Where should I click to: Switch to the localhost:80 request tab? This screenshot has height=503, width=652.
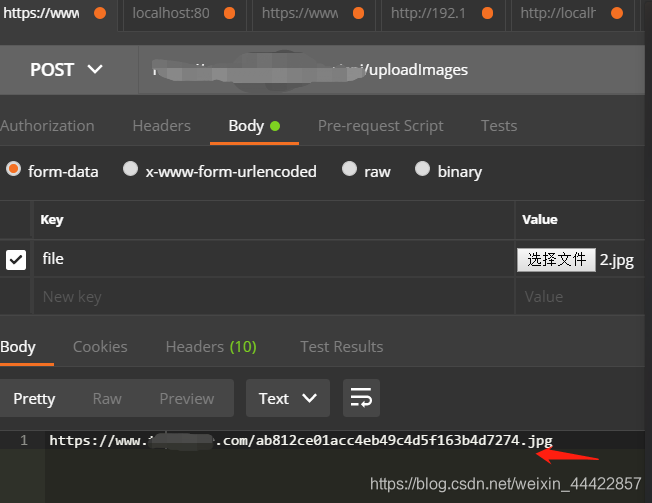pyautogui.click(x=184, y=13)
